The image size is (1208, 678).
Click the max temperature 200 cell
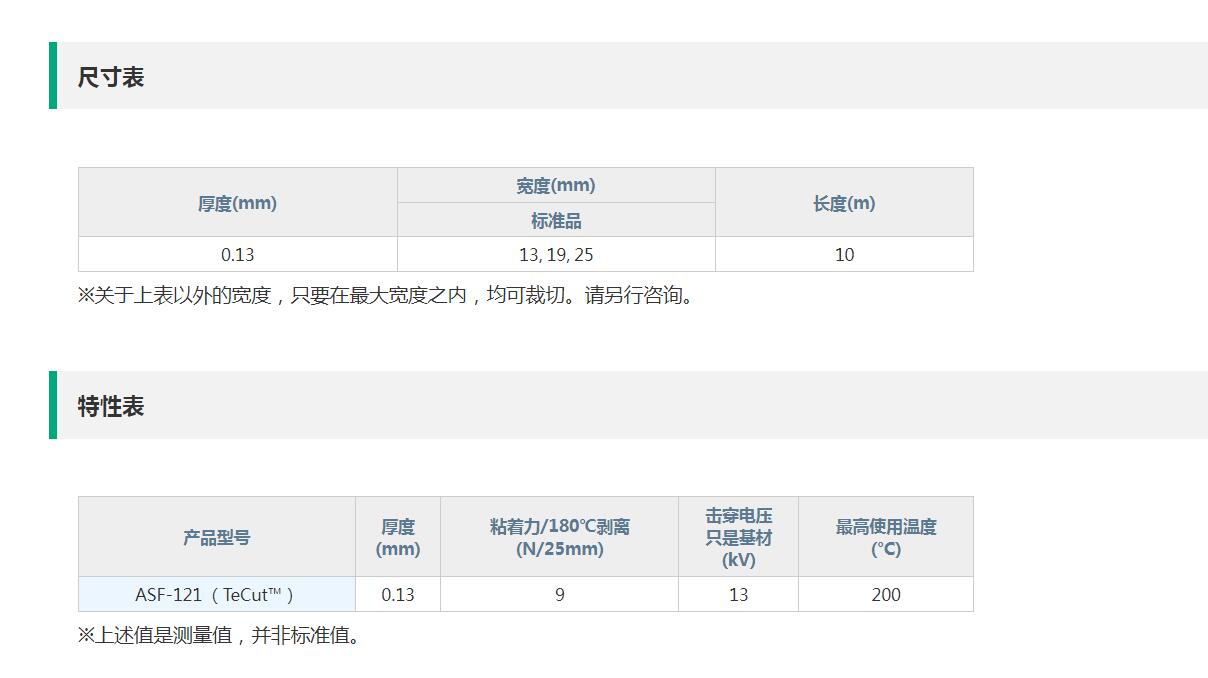coord(886,594)
